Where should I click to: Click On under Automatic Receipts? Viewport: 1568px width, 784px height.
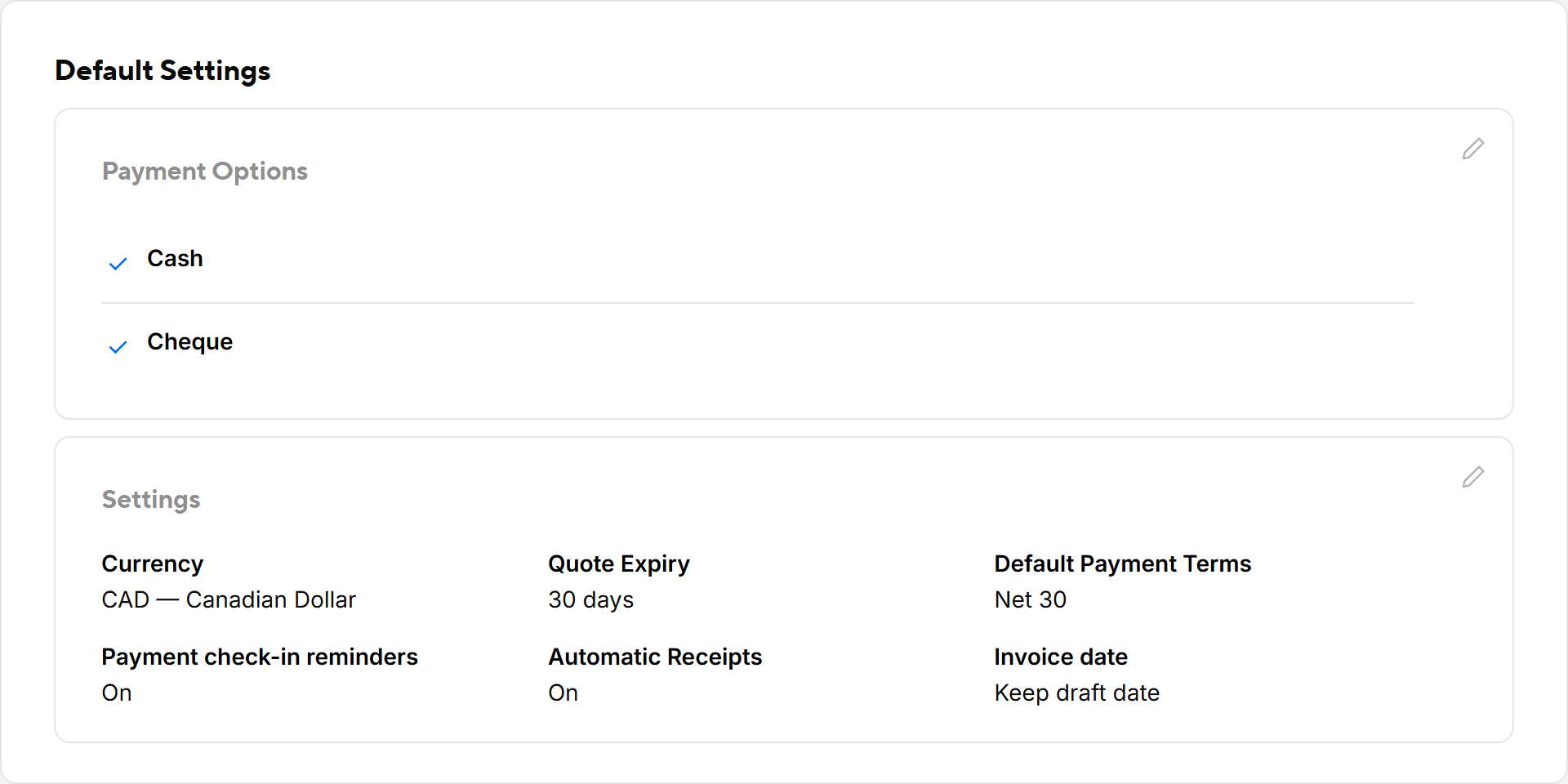click(x=563, y=693)
